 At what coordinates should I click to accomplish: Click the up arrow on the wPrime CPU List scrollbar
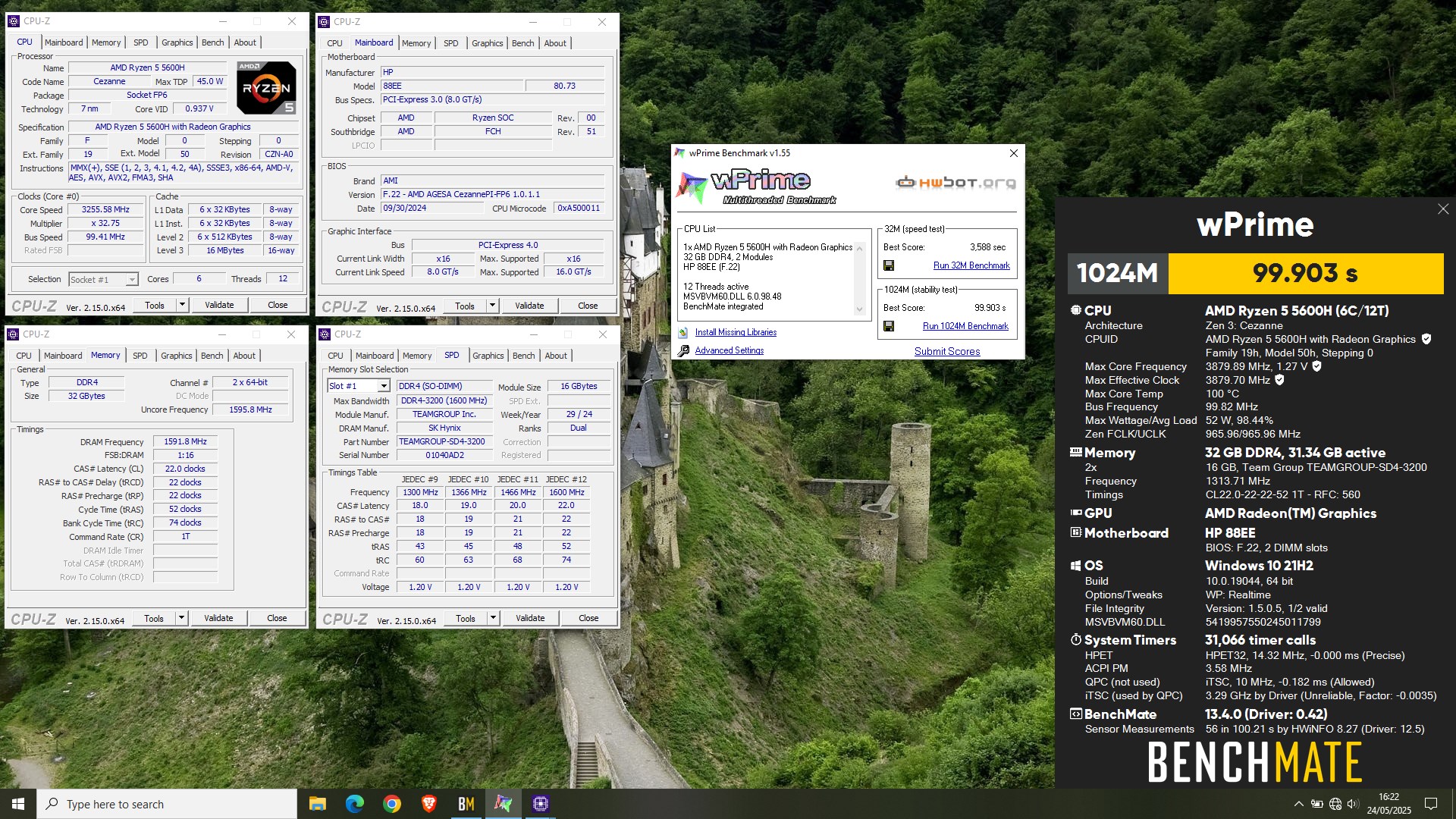click(859, 247)
